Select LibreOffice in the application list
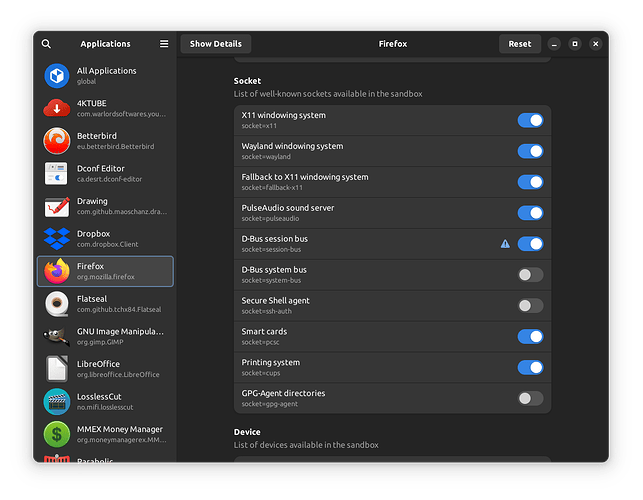Screen dimensions: 643x500 point(105,369)
